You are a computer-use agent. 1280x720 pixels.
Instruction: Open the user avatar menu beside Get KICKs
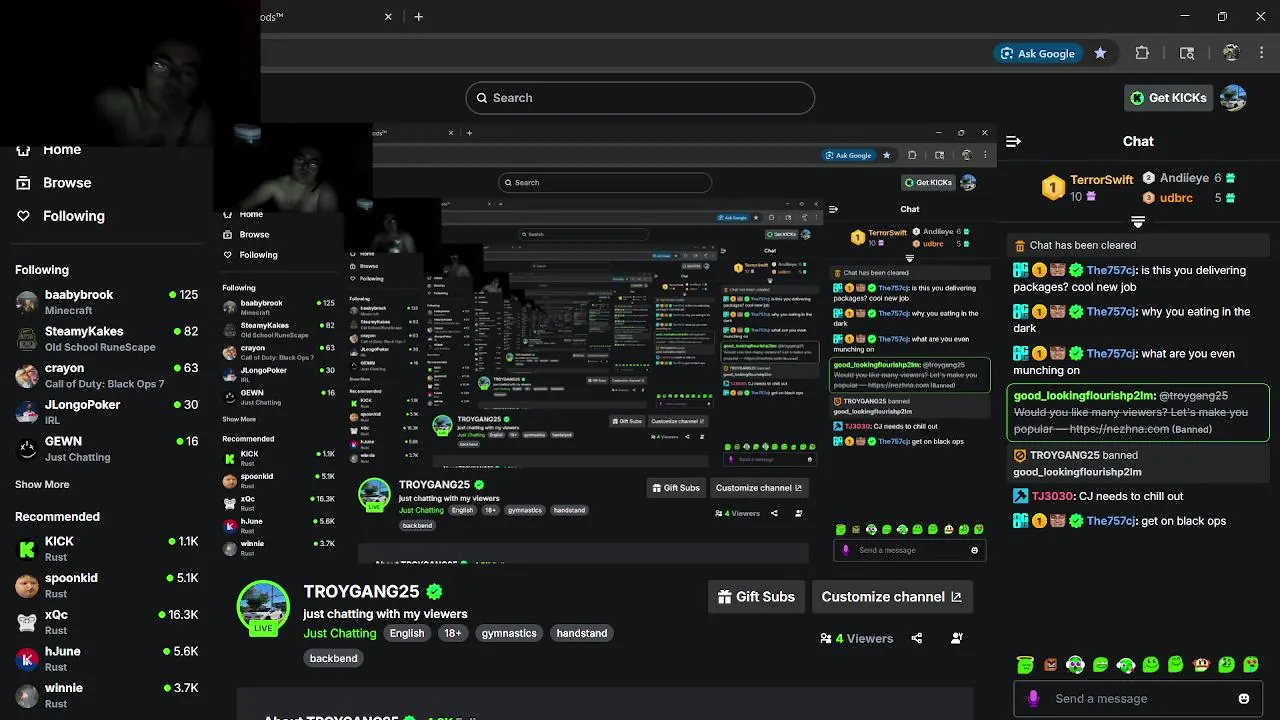coord(1233,98)
